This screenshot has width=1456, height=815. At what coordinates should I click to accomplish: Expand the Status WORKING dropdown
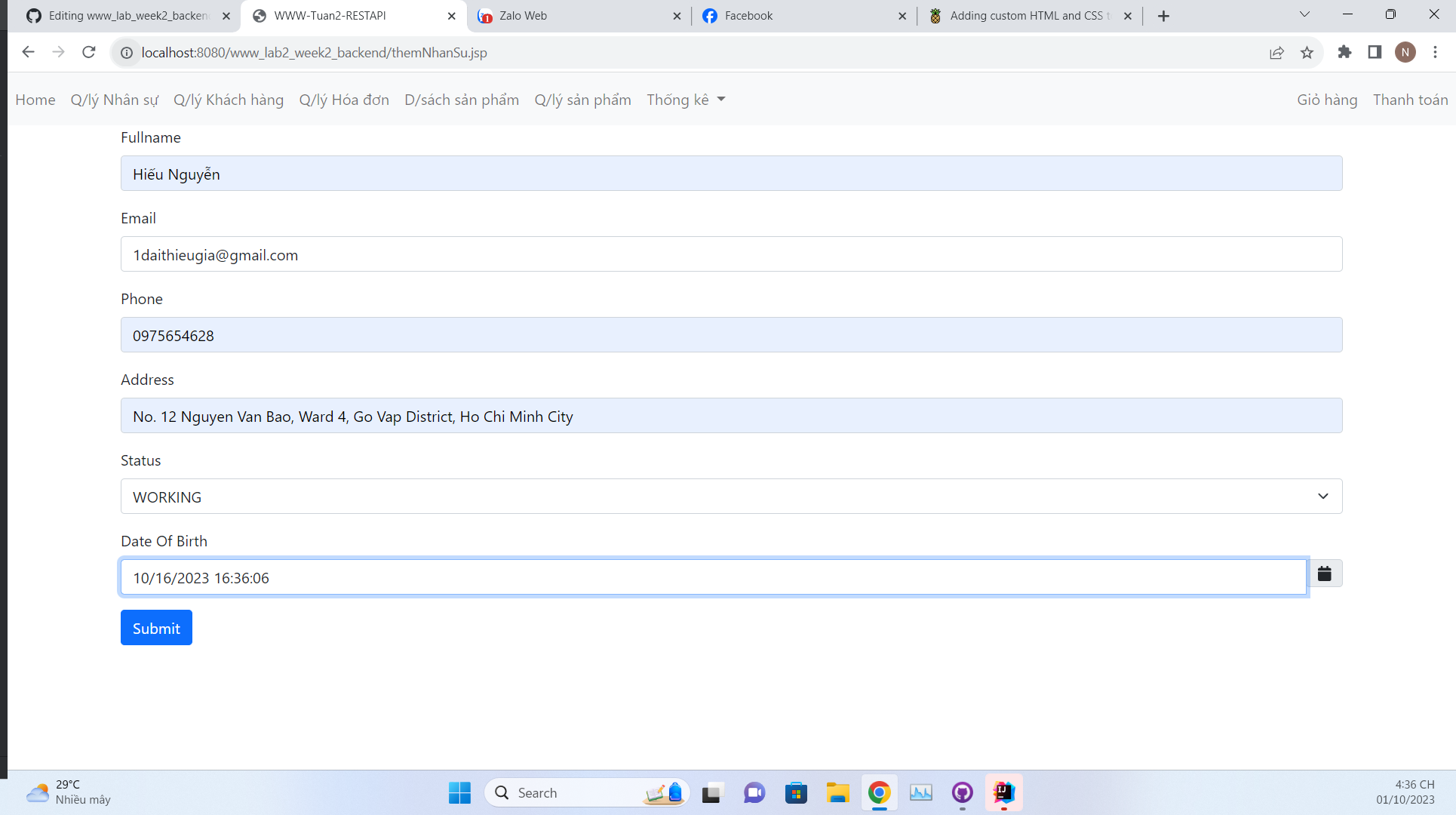[x=731, y=497]
